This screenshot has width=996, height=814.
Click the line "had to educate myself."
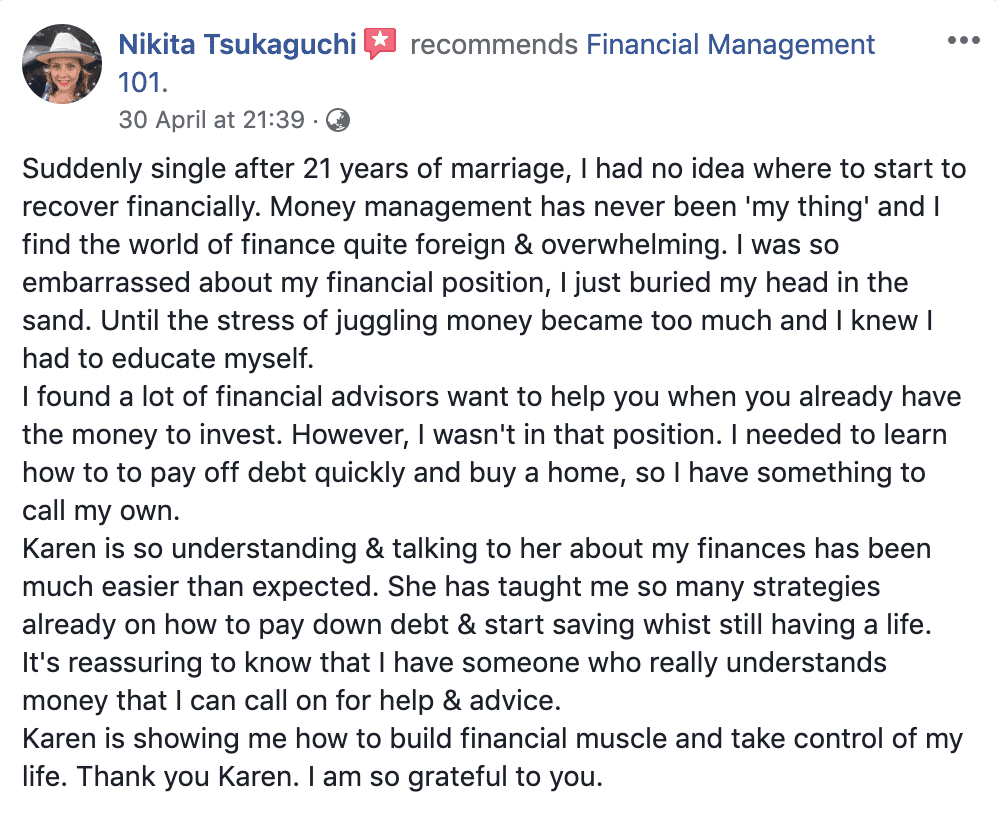point(168,358)
